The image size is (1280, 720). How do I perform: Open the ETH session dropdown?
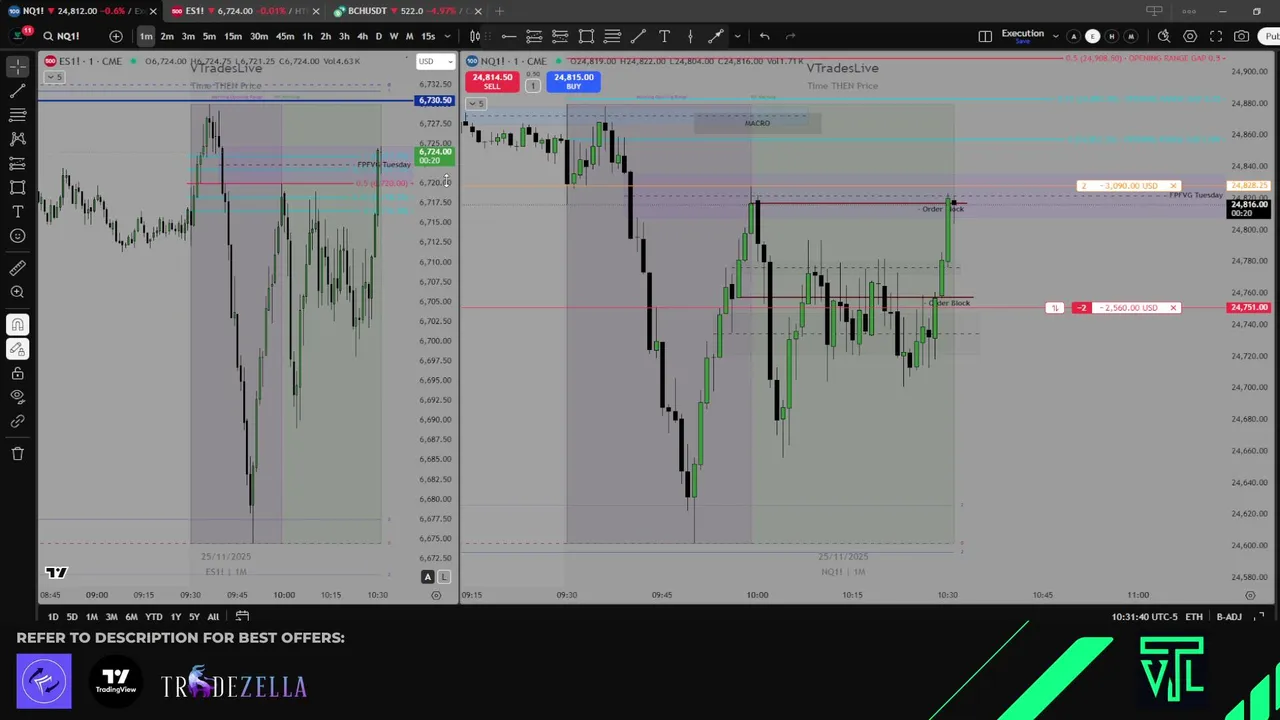click(1194, 617)
